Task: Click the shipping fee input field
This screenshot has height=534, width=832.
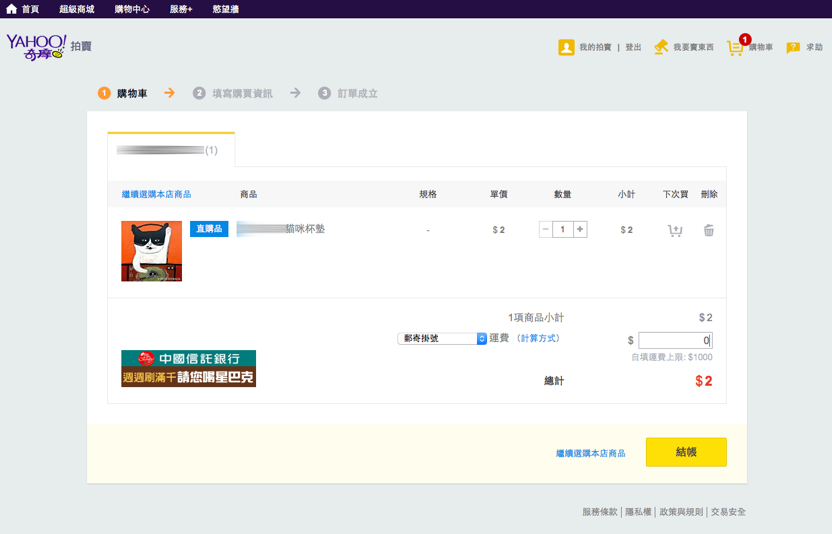Action: (674, 340)
